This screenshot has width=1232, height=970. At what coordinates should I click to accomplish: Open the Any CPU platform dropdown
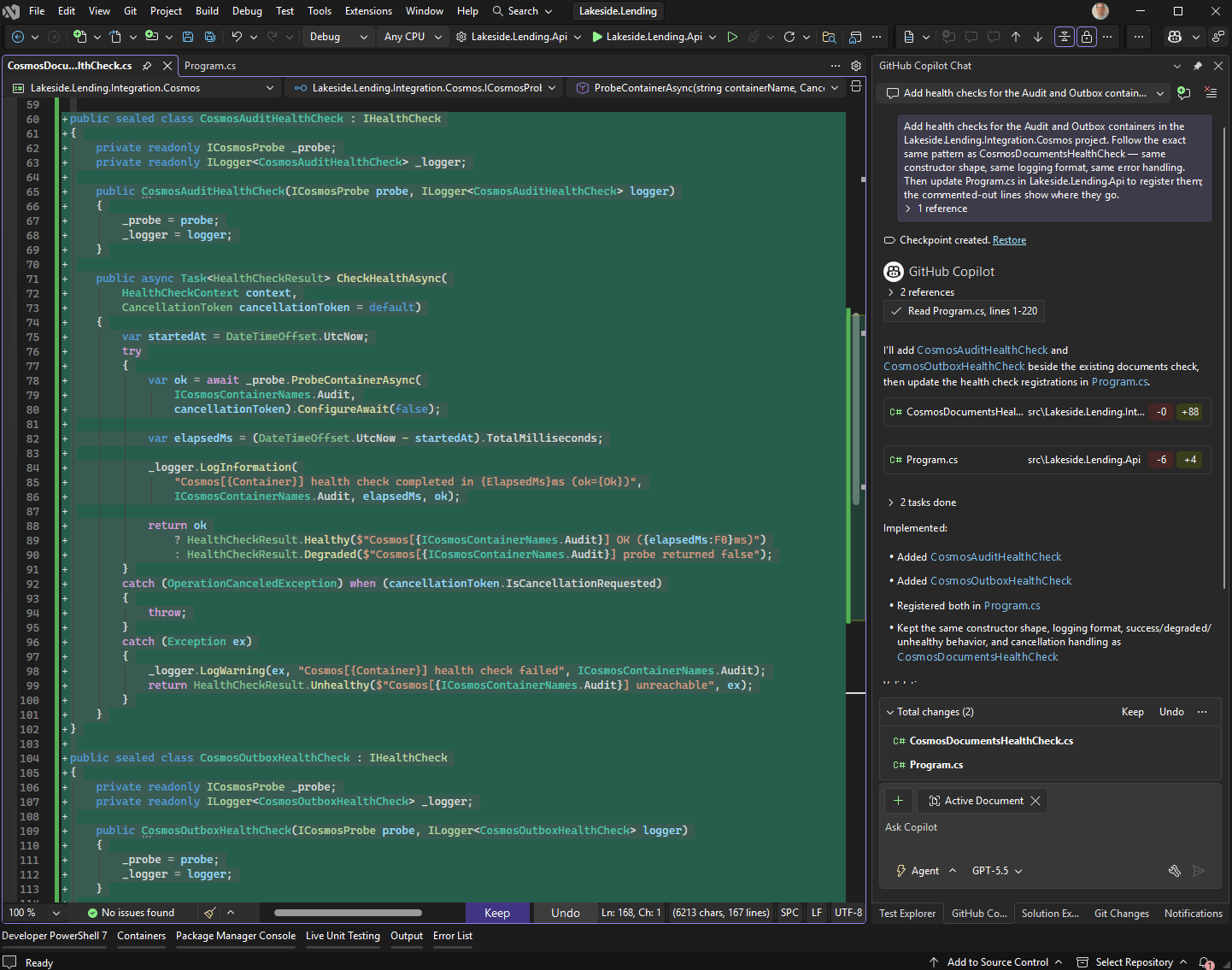click(x=414, y=37)
